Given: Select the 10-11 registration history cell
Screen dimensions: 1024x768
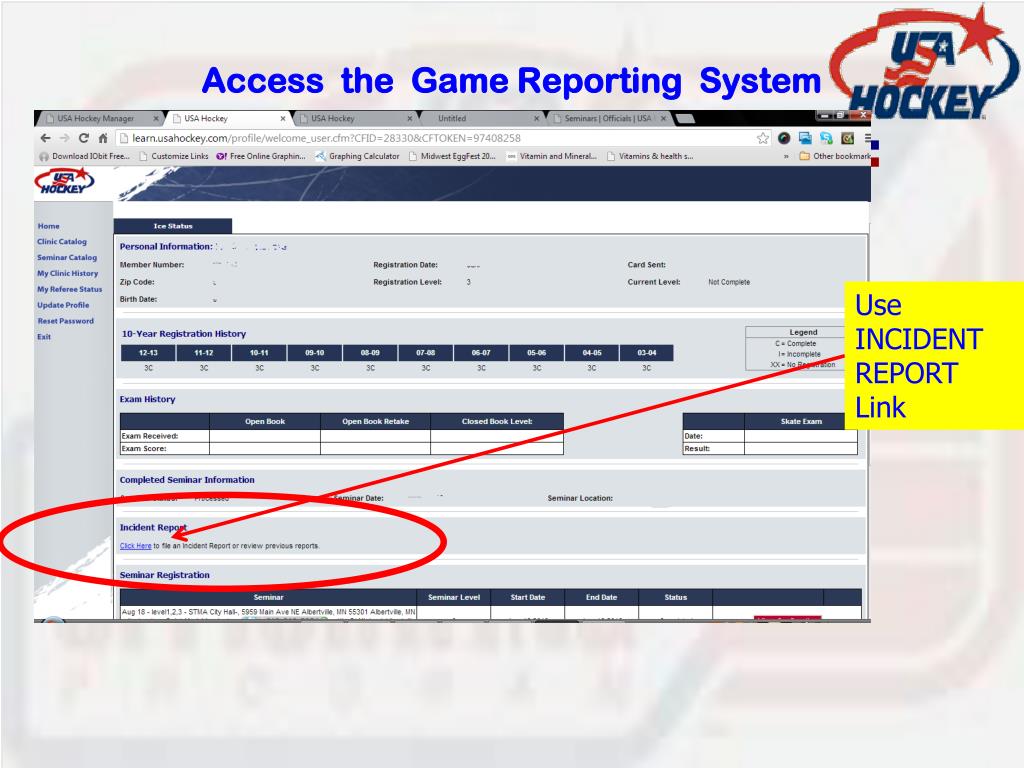Looking at the screenshot, I should click(259, 353).
